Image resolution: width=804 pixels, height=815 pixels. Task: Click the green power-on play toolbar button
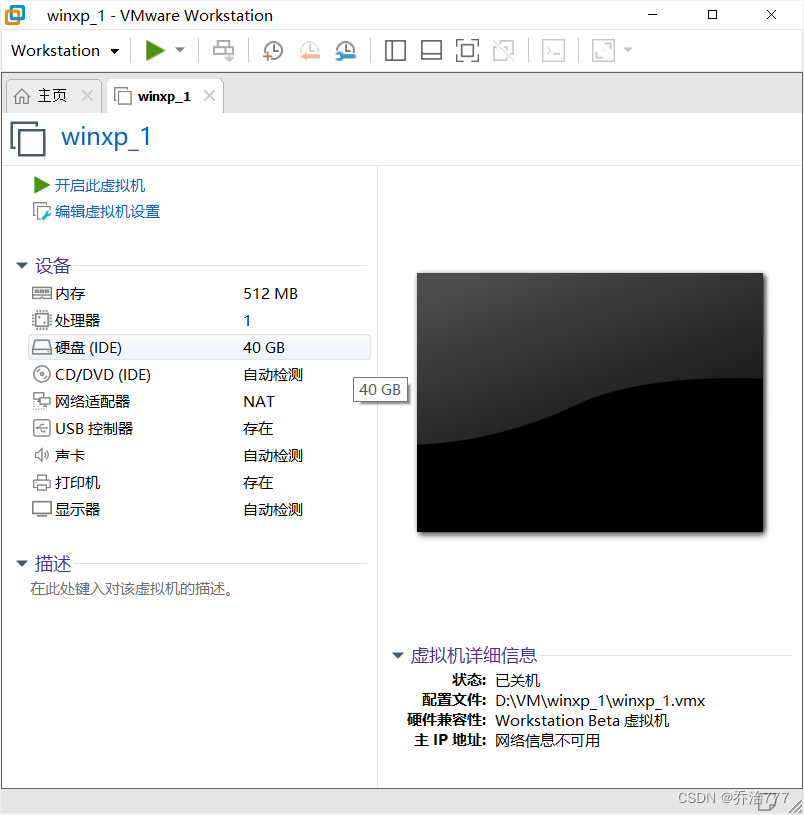(155, 50)
